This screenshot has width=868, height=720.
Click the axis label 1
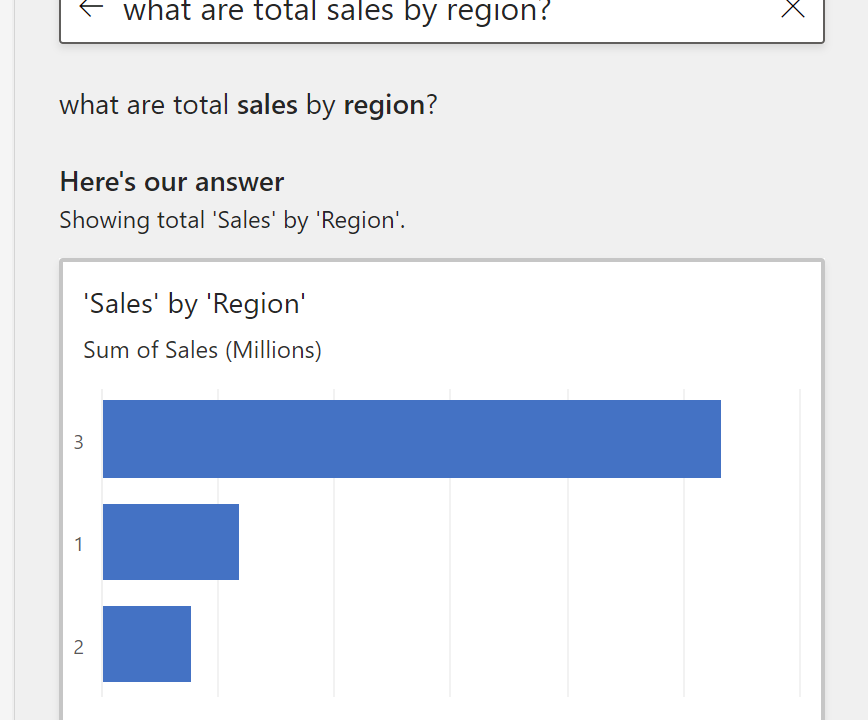coord(79,545)
